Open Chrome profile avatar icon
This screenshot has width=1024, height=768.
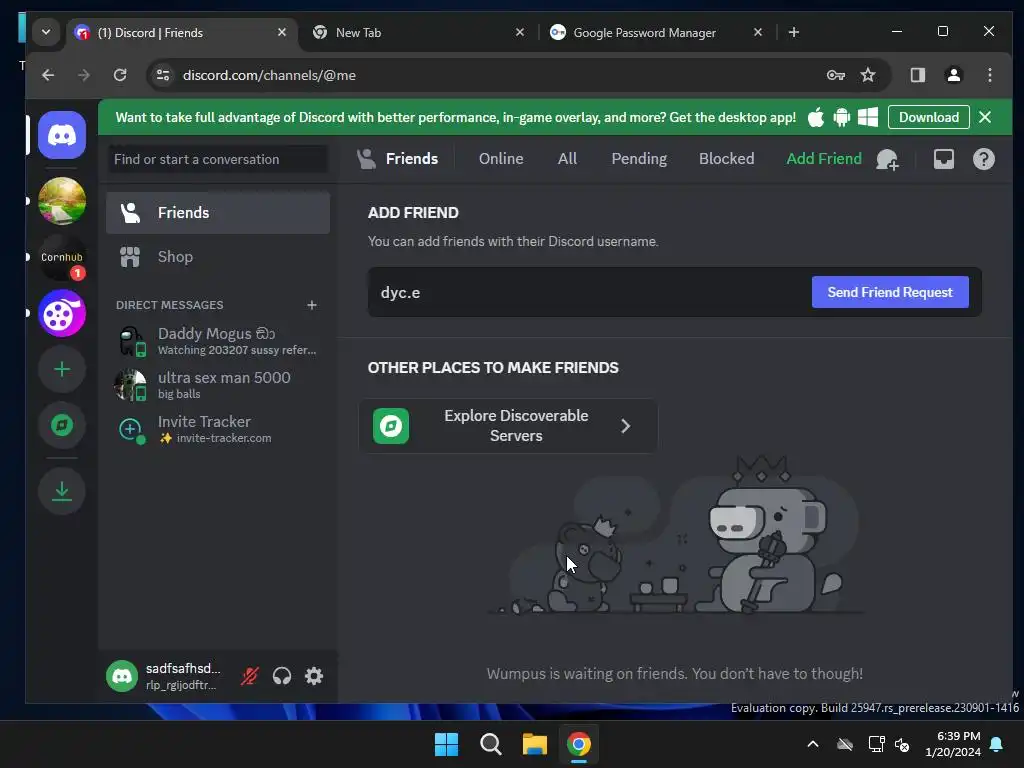pyautogui.click(x=953, y=75)
